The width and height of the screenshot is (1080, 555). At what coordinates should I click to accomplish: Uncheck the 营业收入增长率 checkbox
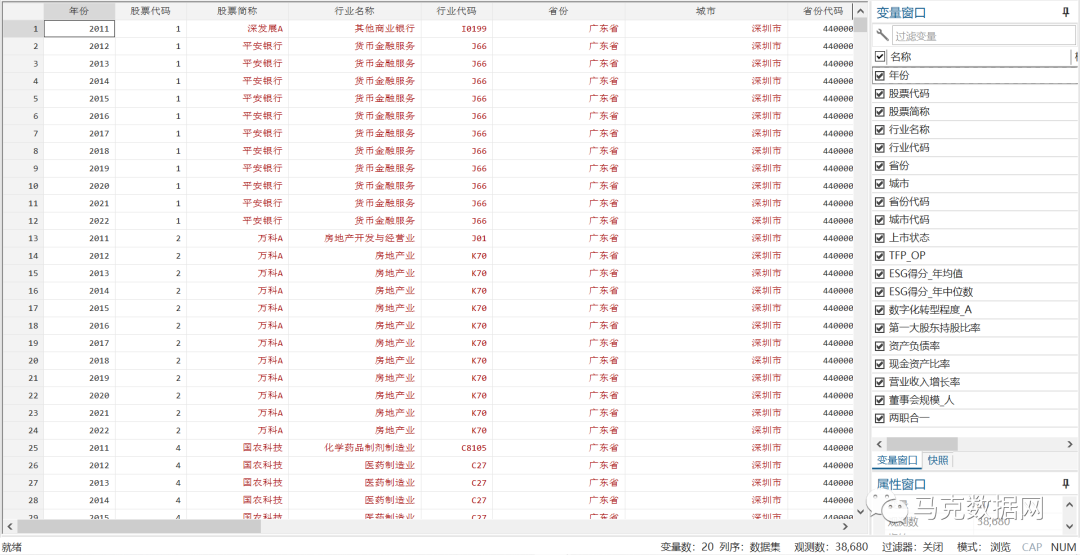pyautogui.click(x=880, y=382)
